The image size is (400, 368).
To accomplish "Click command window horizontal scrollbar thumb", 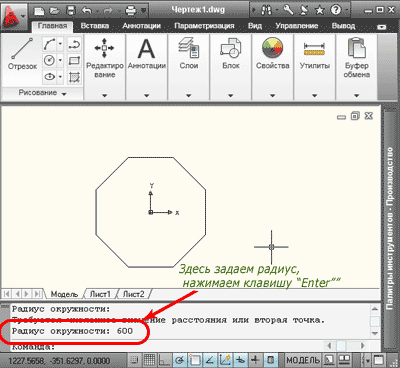I will click(342, 346).
